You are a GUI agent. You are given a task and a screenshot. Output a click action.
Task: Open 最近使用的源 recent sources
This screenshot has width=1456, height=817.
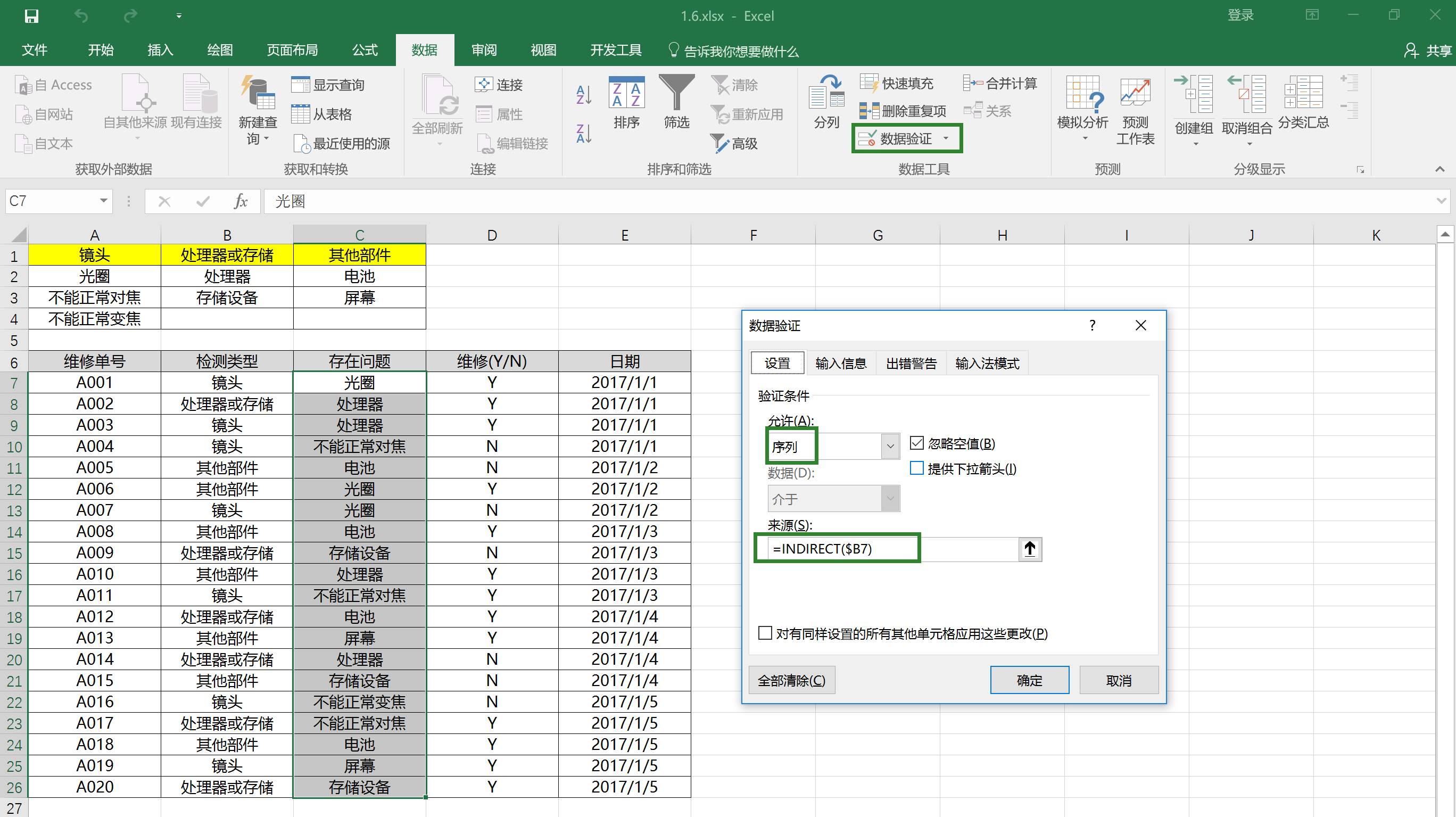click(342, 144)
